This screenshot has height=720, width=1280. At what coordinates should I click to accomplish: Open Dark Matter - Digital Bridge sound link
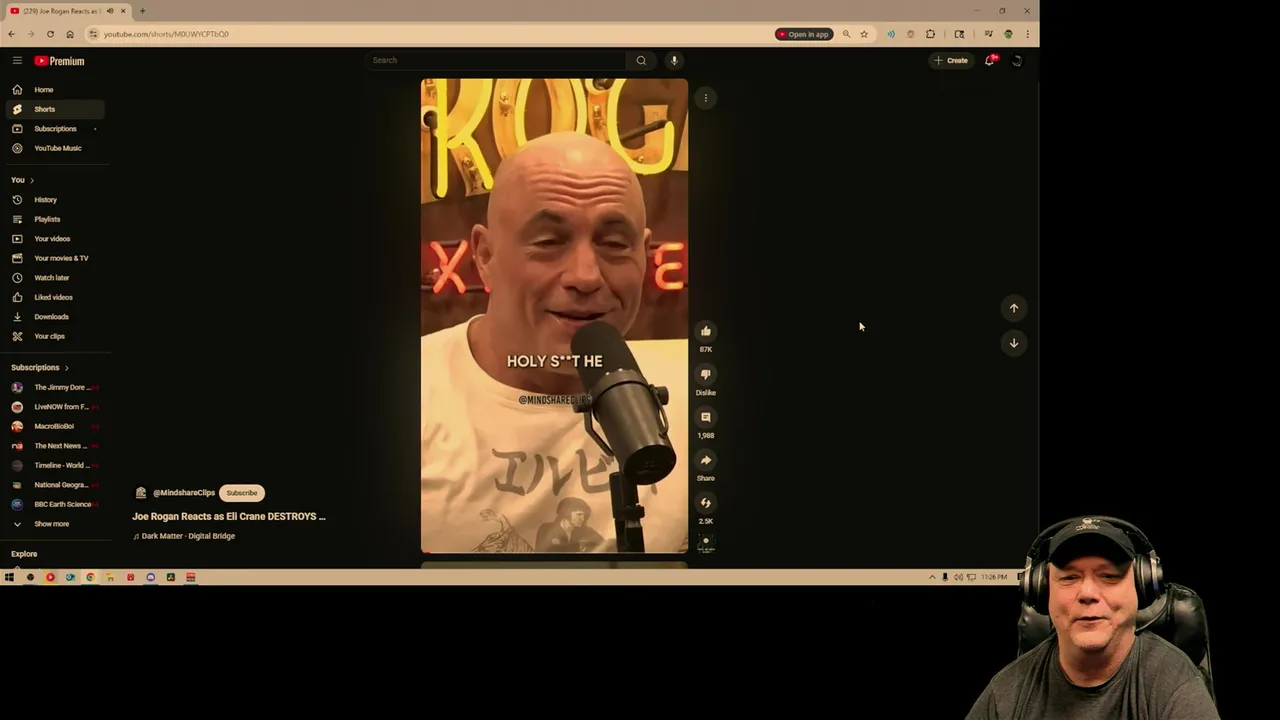(188, 536)
